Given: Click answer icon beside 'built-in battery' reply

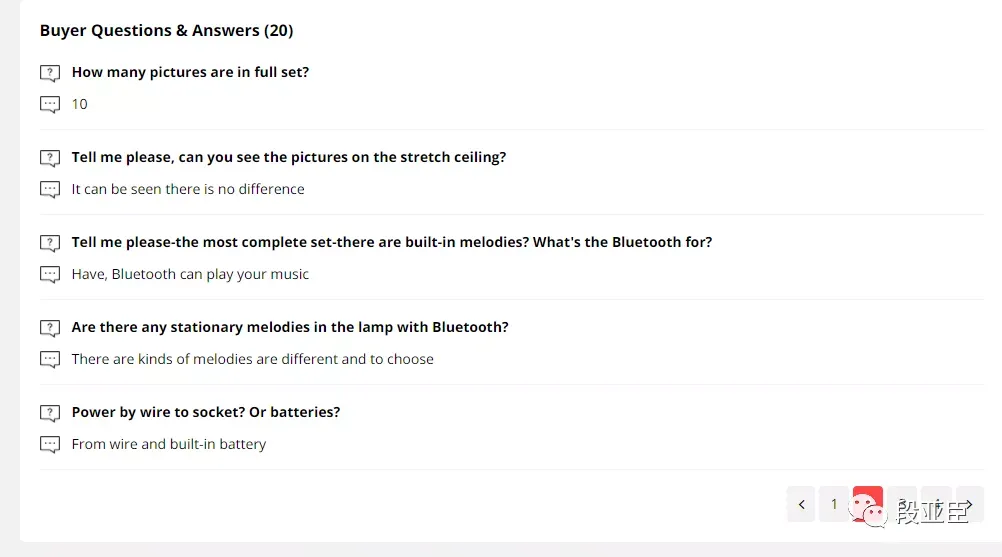Looking at the screenshot, I should tap(50, 445).
